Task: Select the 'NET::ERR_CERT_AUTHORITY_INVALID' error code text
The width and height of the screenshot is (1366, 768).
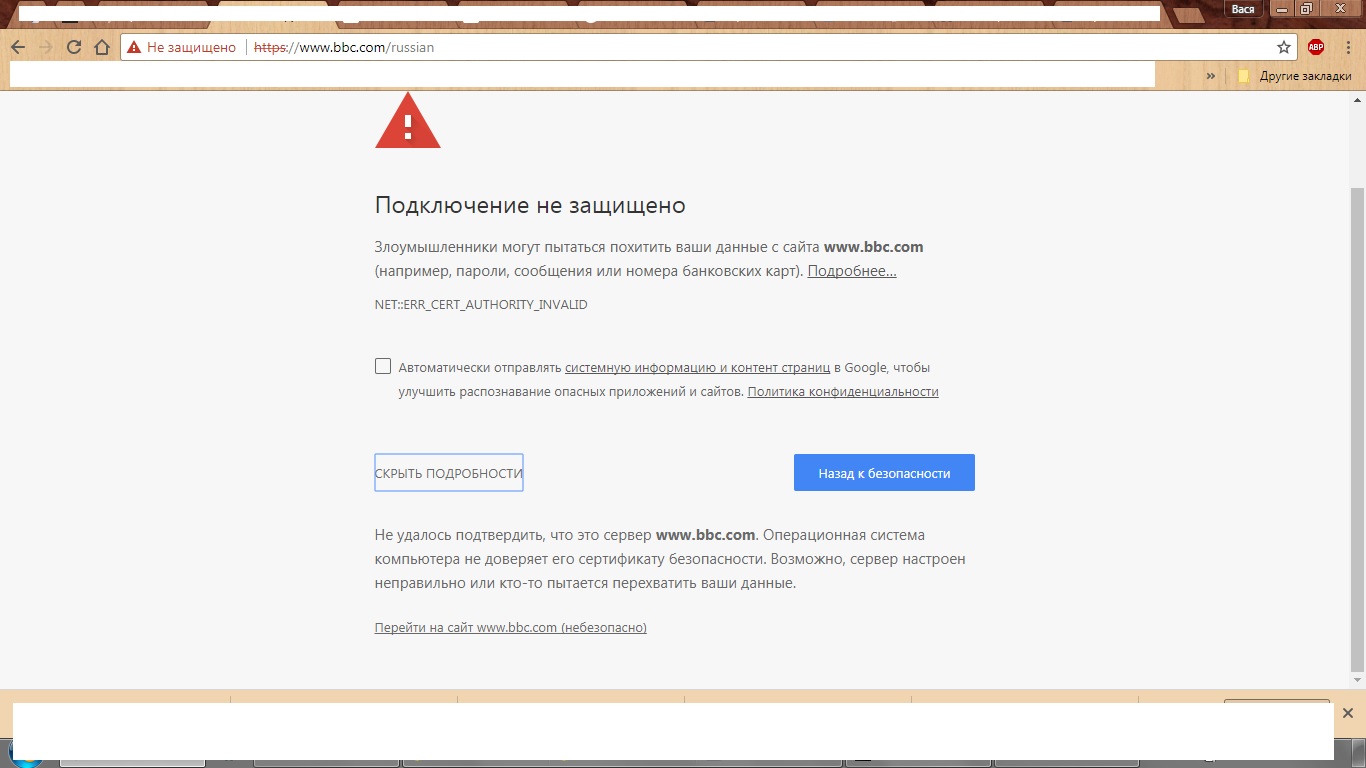Action: 481,304
